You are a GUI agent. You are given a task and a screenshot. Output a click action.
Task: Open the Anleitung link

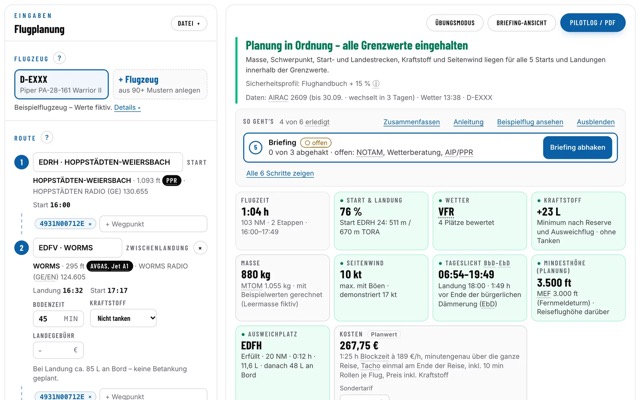[x=468, y=122]
